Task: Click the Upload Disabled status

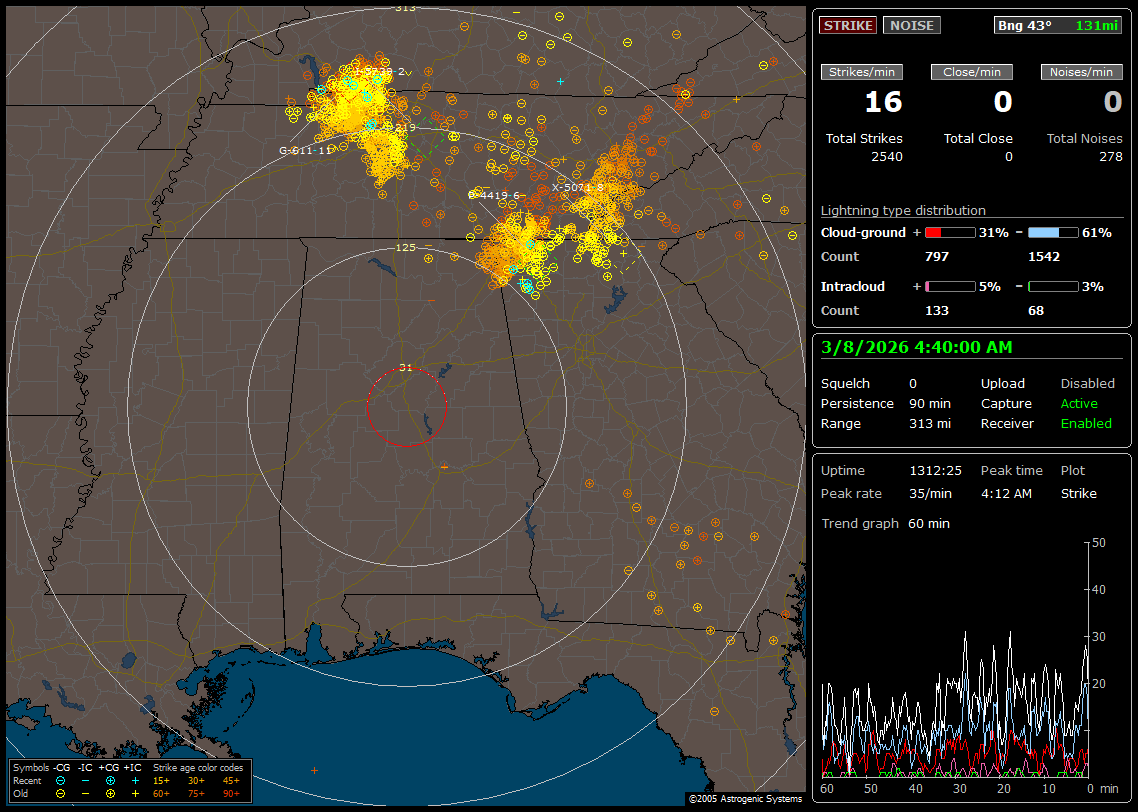Action: pos(1087,383)
